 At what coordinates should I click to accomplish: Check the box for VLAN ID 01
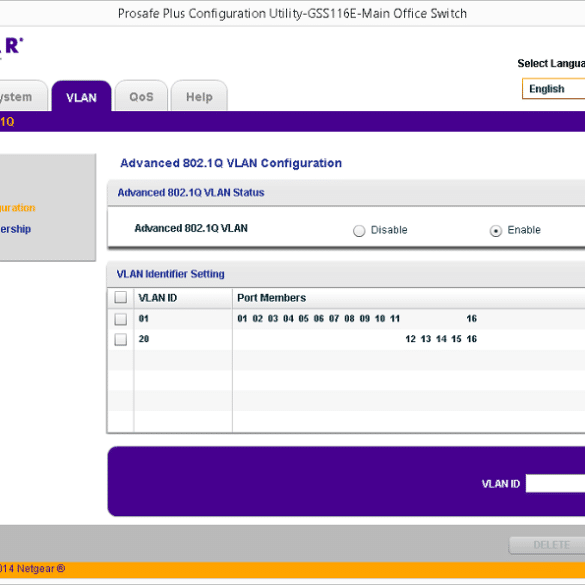click(121, 319)
